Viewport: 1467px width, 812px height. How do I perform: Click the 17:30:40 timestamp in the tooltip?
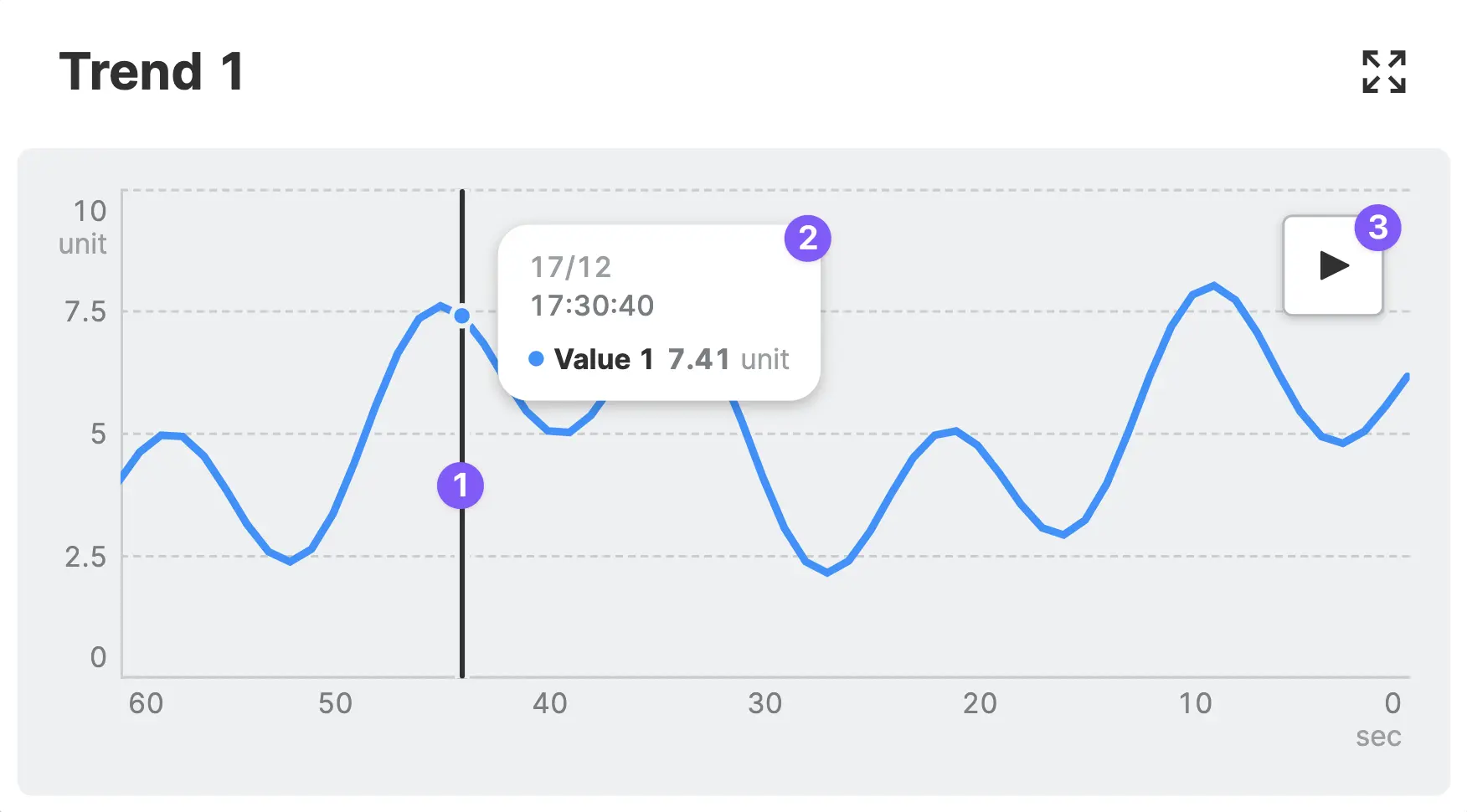[x=592, y=306]
